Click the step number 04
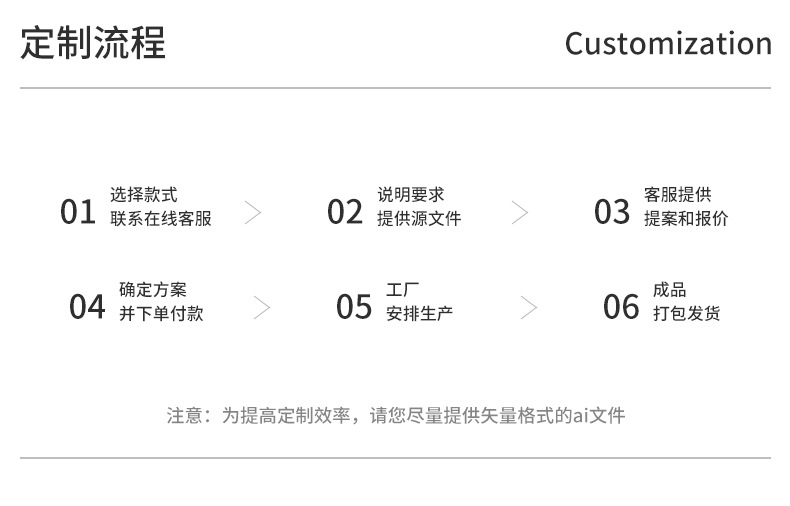The image size is (790, 506). click(87, 307)
